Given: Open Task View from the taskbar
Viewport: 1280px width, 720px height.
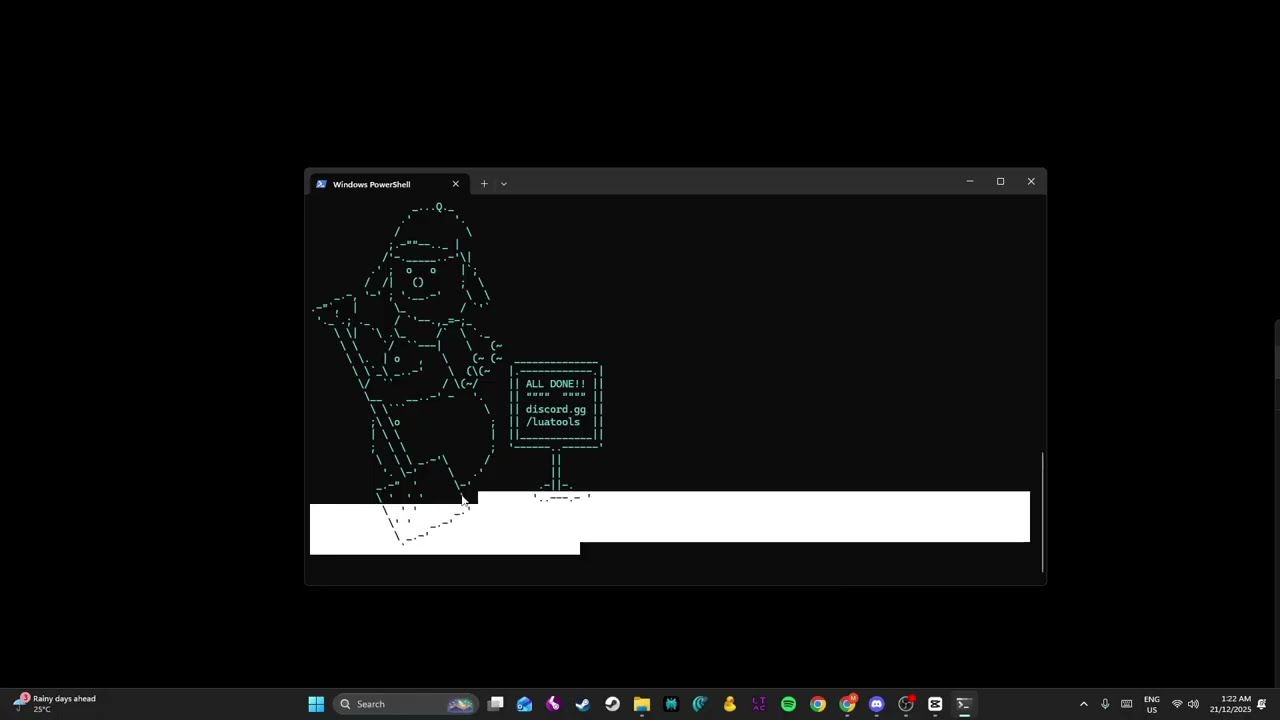Looking at the screenshot, I should (x=495, y=704).
